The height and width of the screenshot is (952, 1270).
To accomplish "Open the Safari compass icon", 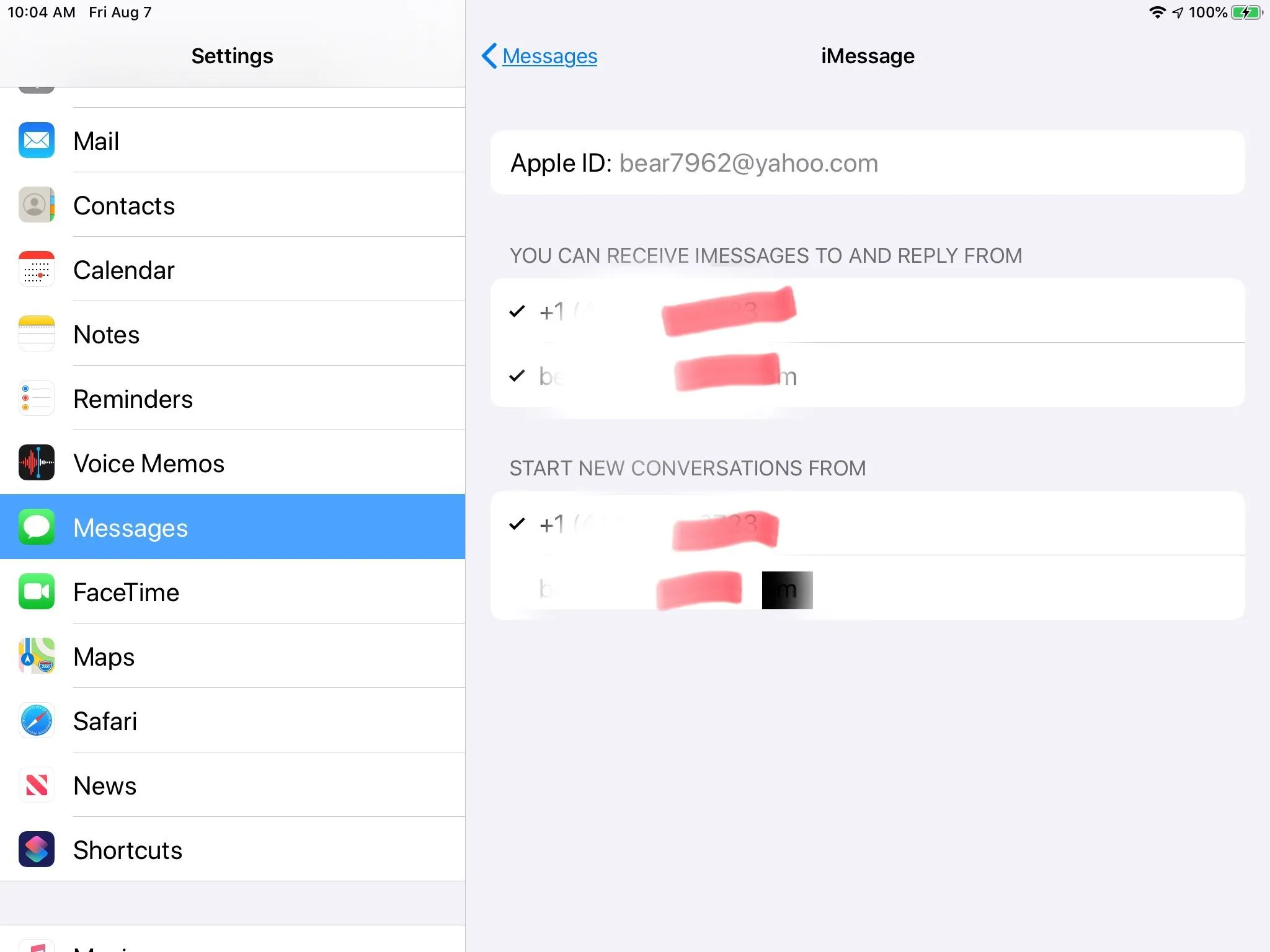I will [x=37, y=721].
